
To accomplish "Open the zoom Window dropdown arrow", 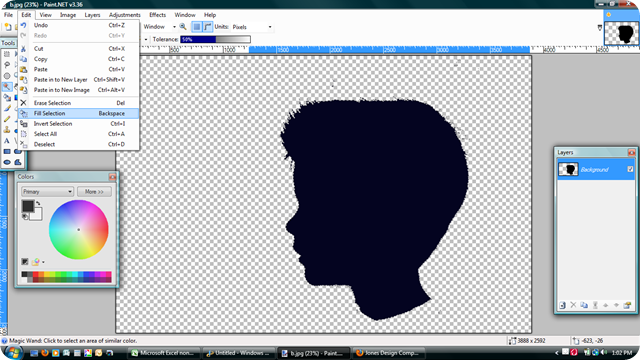I will pos(174,27).
